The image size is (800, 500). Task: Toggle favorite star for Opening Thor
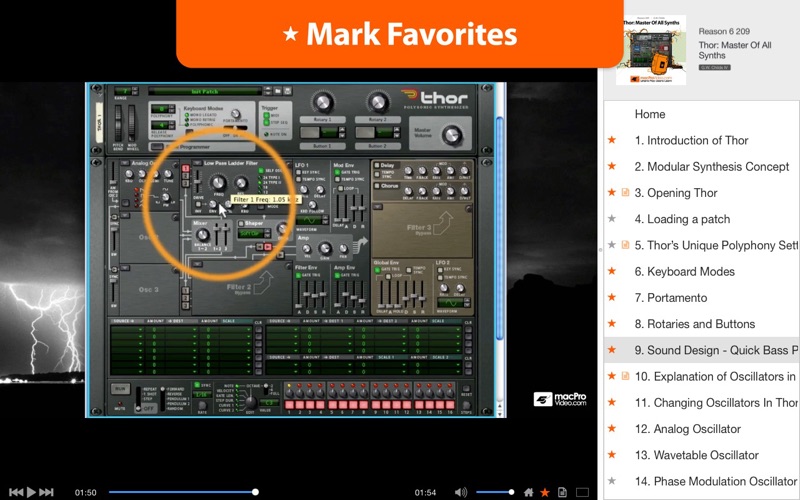coord(612,192)
